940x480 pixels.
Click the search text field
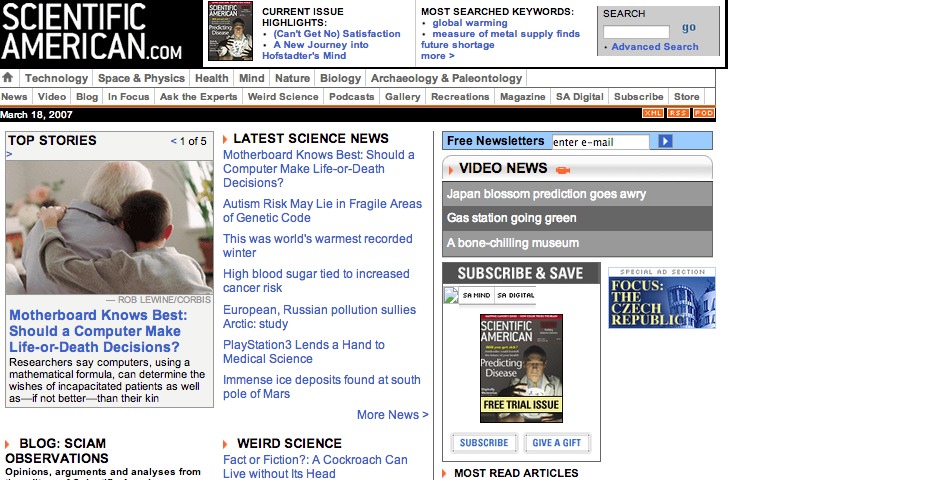[x=636, y=32]
